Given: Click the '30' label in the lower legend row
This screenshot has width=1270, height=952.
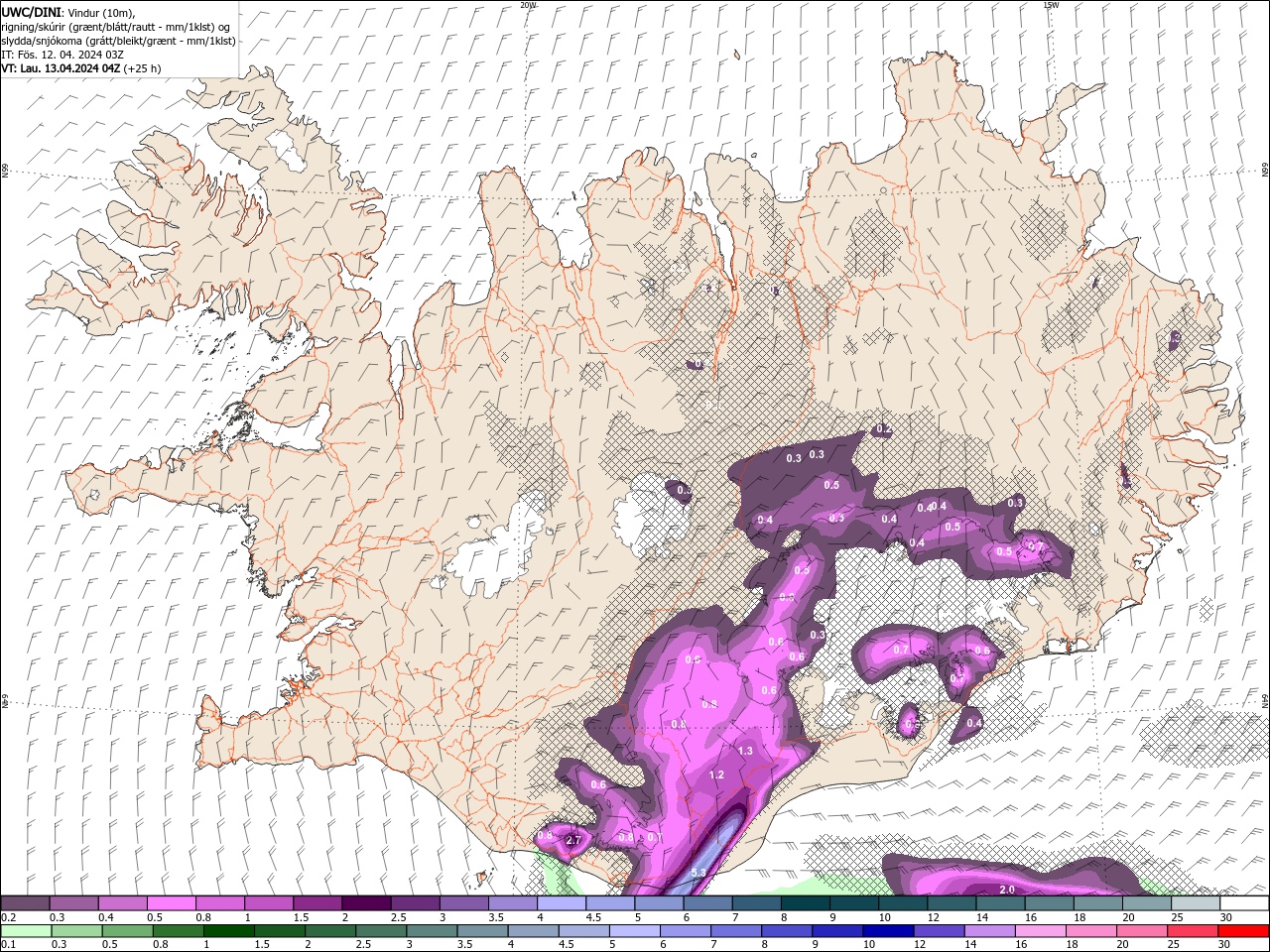Looking at the screenshot, I should click(1223, 945).
